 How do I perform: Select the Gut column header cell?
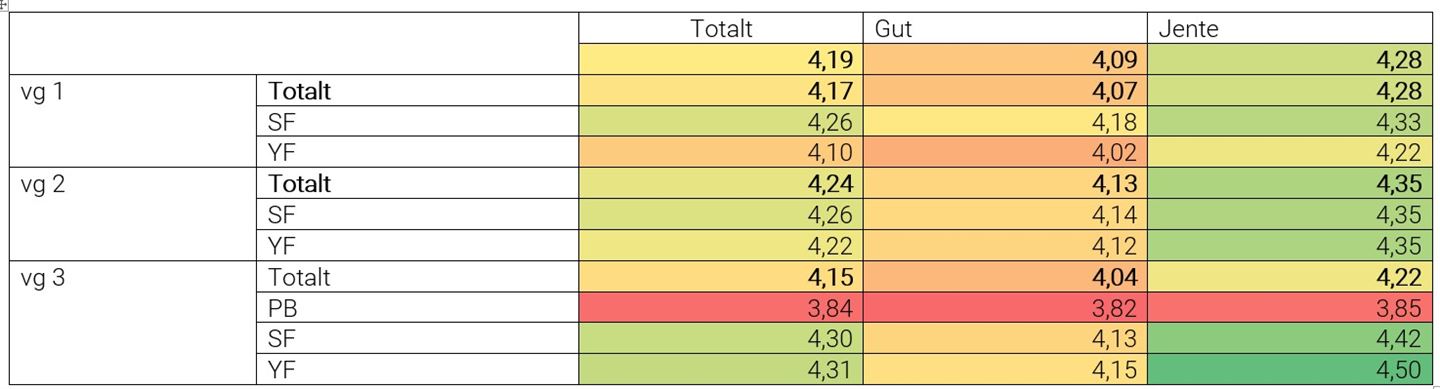[x=1004, y=28]
